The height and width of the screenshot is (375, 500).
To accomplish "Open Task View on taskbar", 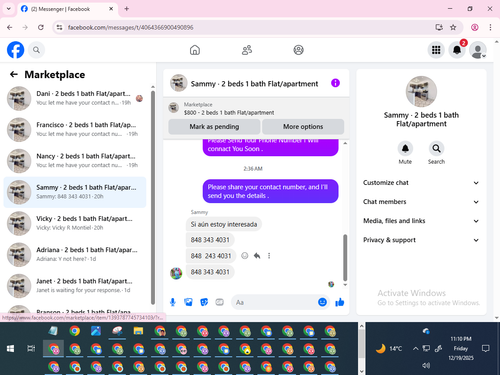I will click(31, 349).
